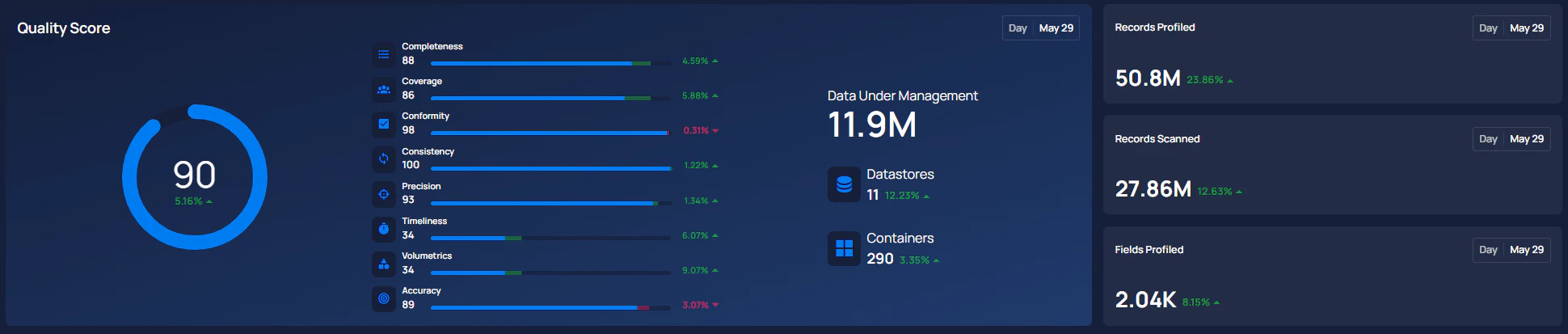The height and width of the screenshot is (334, 1568).
Task: Click the Precision crosshair icon
Action: pyautogui.click(x=384, y=194)
